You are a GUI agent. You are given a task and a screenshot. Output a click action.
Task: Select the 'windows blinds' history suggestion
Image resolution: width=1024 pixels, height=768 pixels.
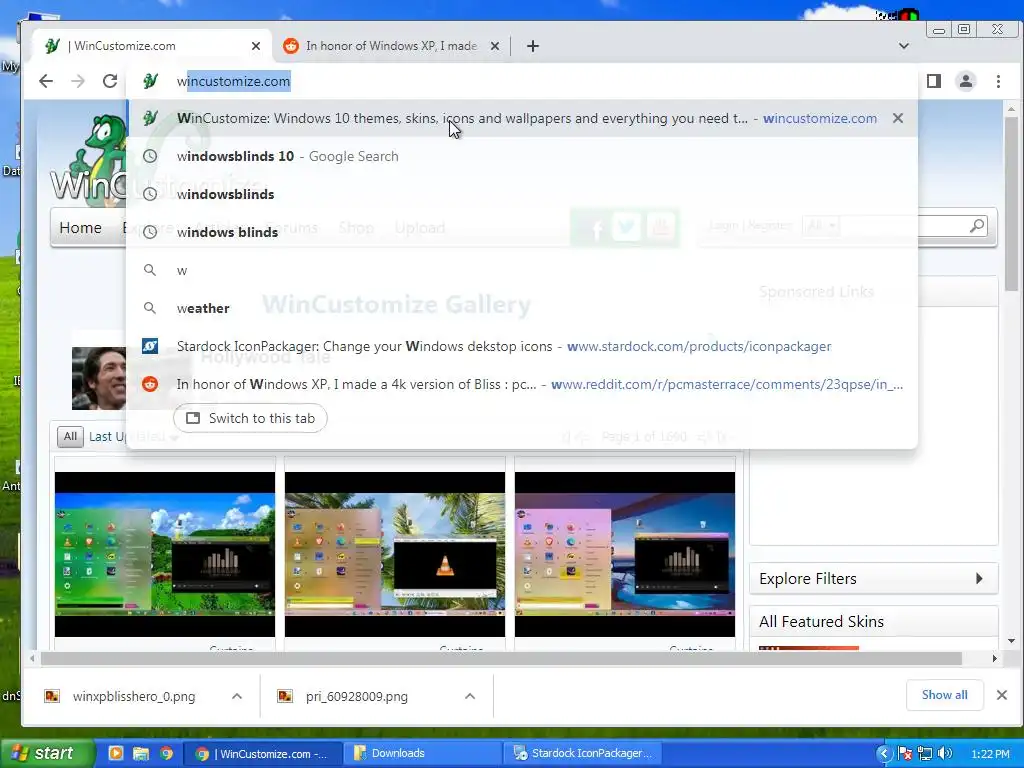[522, 232]
